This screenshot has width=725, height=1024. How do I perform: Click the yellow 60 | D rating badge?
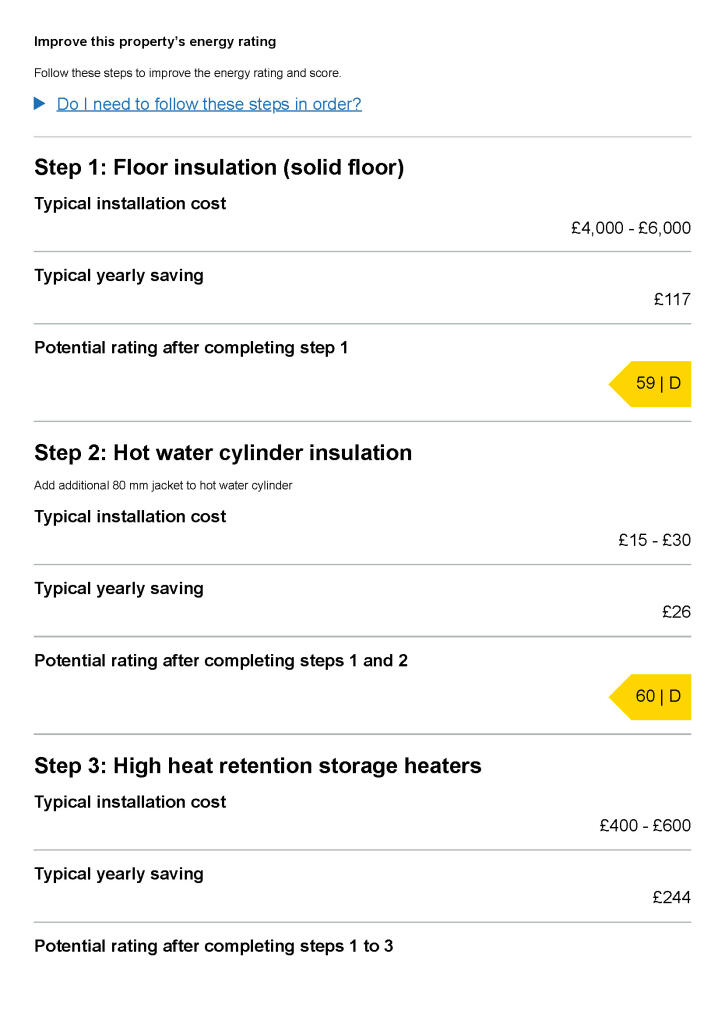click(x=652, y=696)
